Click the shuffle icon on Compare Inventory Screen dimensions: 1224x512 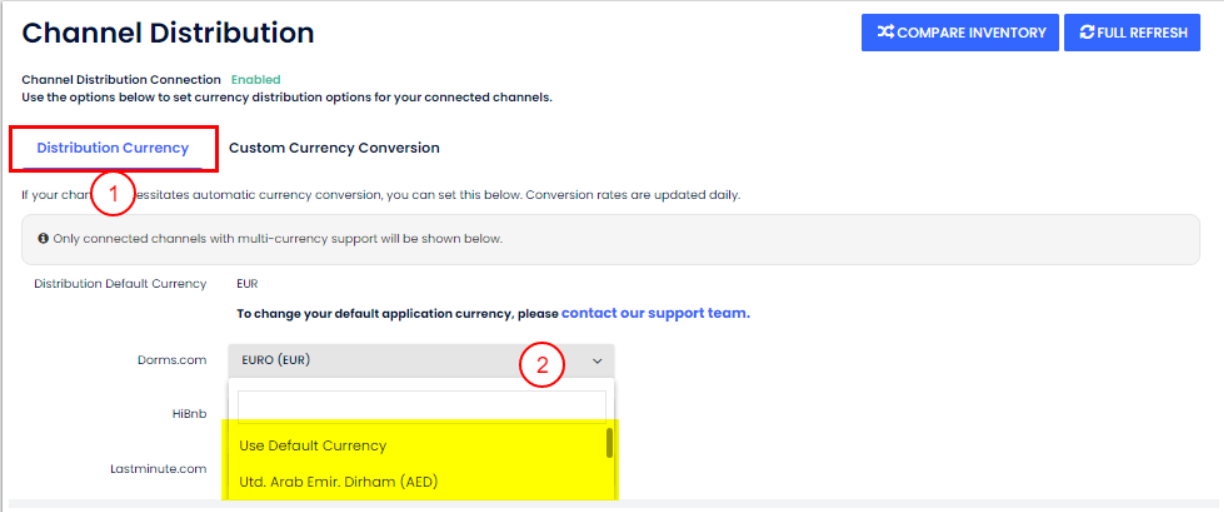pos(885,32)
